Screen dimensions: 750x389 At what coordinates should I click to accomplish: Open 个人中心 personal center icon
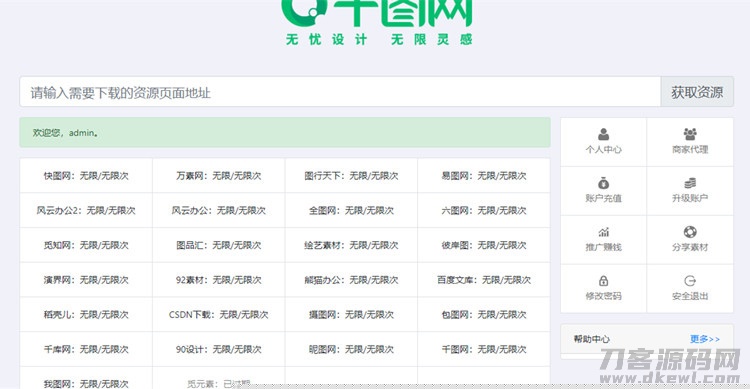(x=603, y=134)
